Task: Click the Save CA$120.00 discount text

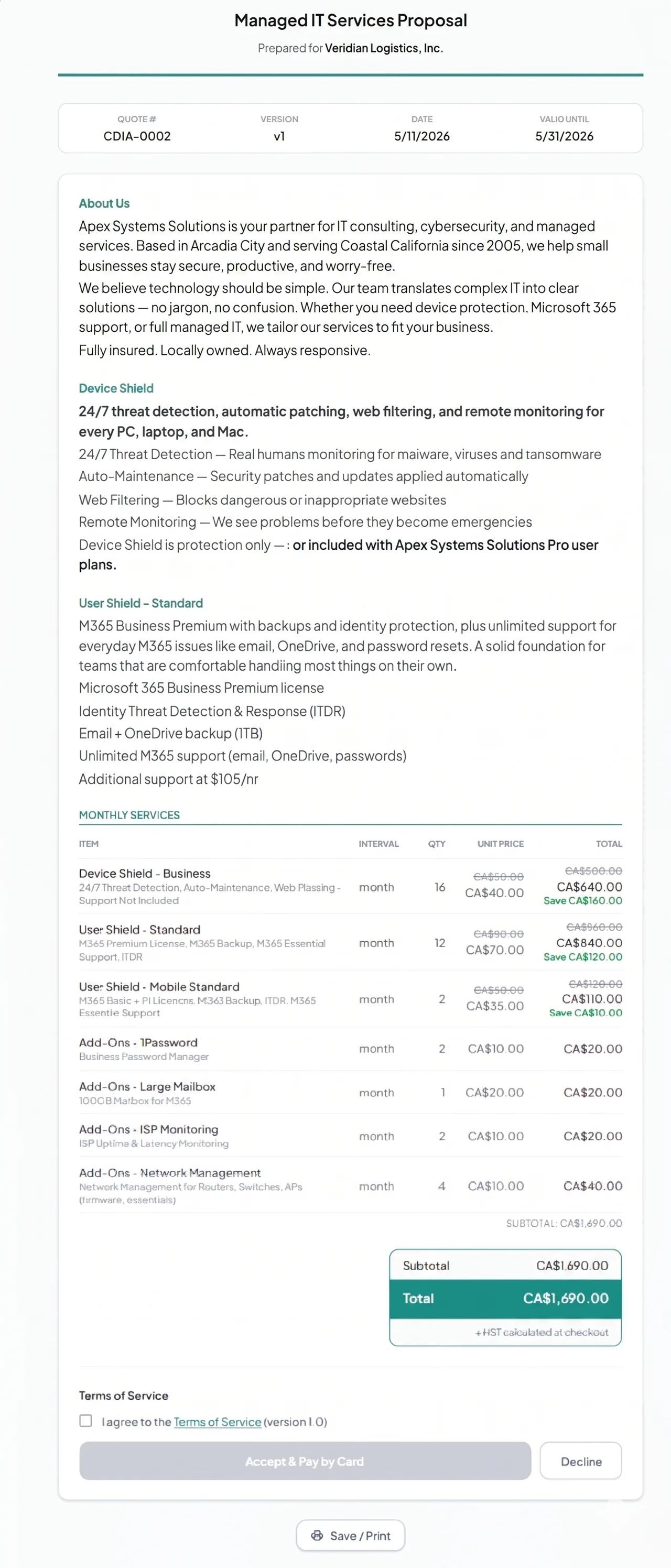Action: click(x=583, y=957)
